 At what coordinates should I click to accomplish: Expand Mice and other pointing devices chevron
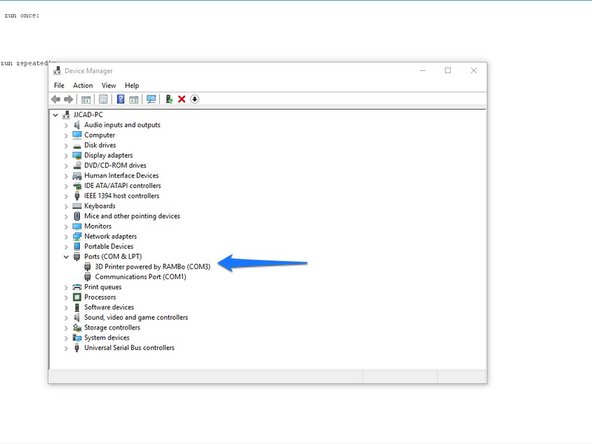[66, 216]
